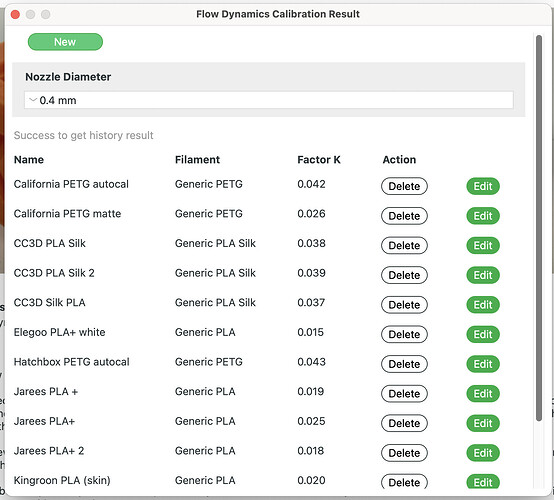Click Factor K value 0.025
Image resolution: width=554 pixels, height=500 pixels.
tap(311, 421)
